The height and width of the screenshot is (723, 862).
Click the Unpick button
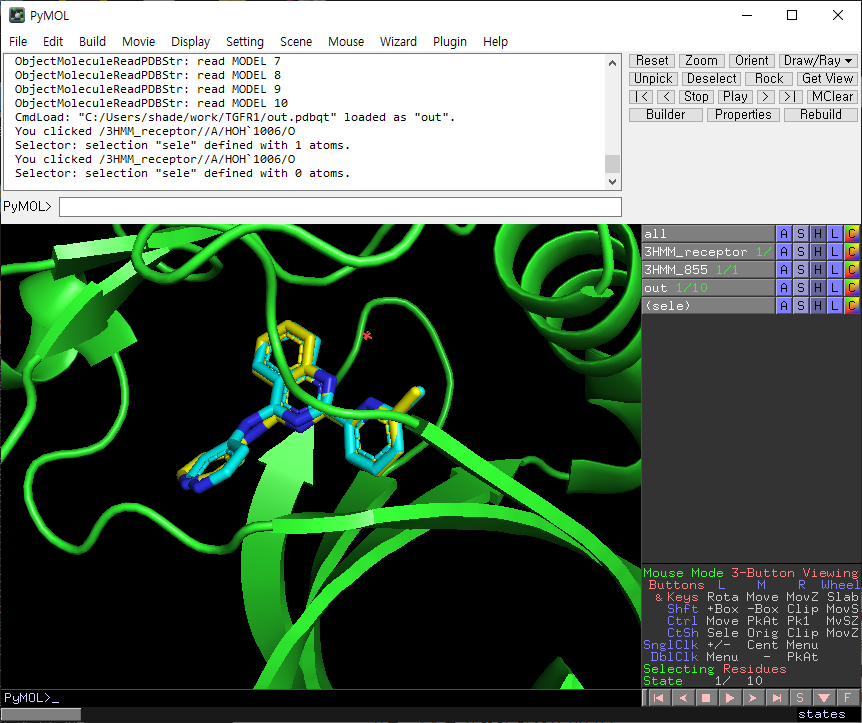653,79
